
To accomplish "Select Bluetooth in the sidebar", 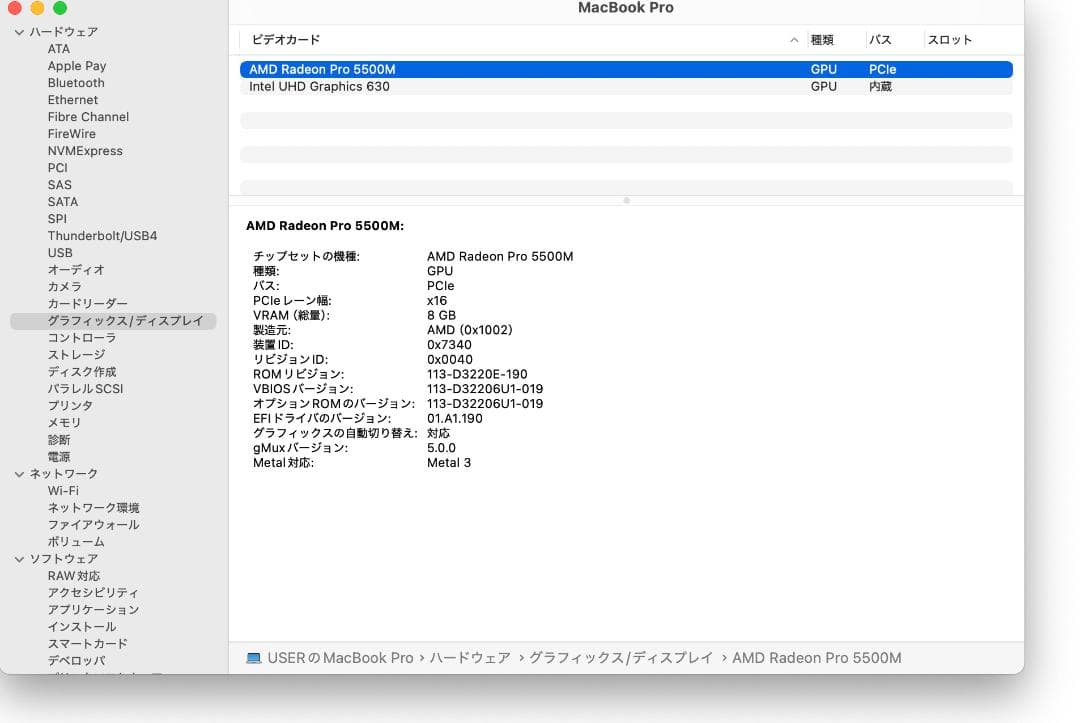I will point(75,82).
